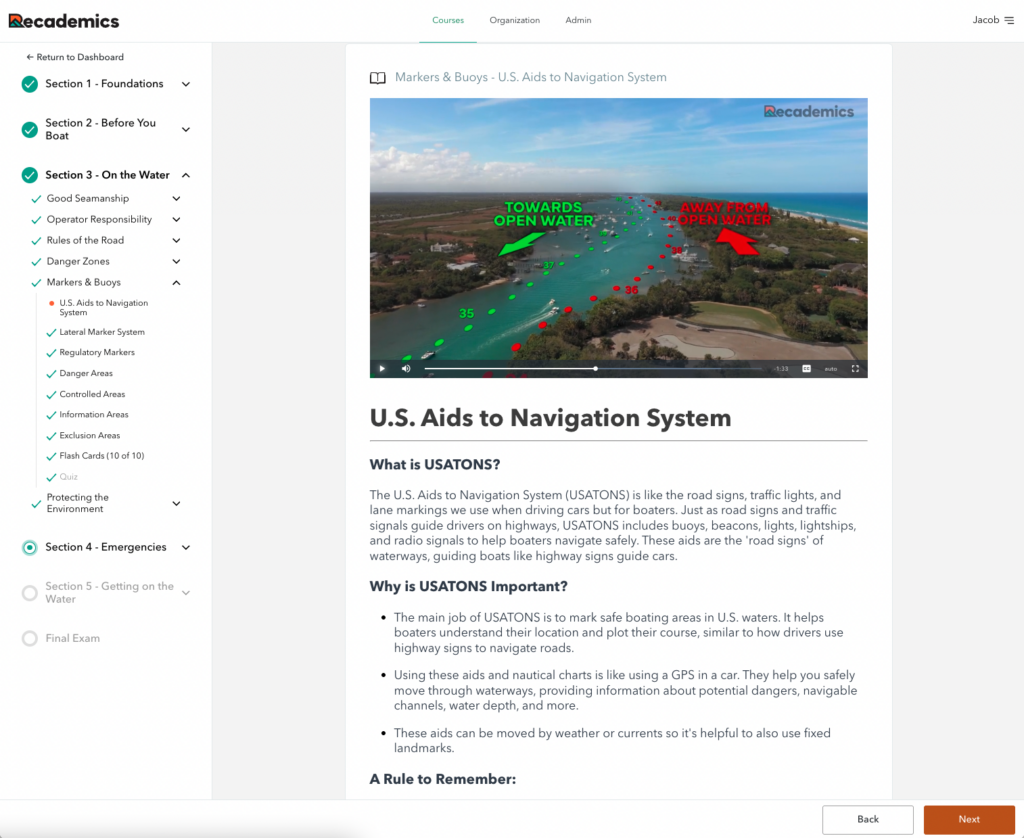Mute the video volume speaker icon
1024x838 pixels.
[x=406, y=368]
